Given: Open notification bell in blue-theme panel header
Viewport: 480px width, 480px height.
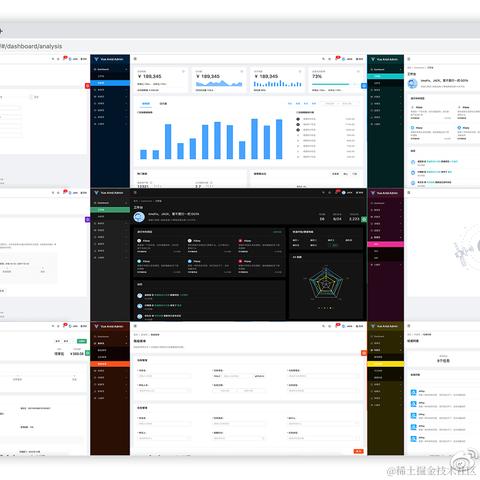Looking at the screenshot, I should (337, 58).
